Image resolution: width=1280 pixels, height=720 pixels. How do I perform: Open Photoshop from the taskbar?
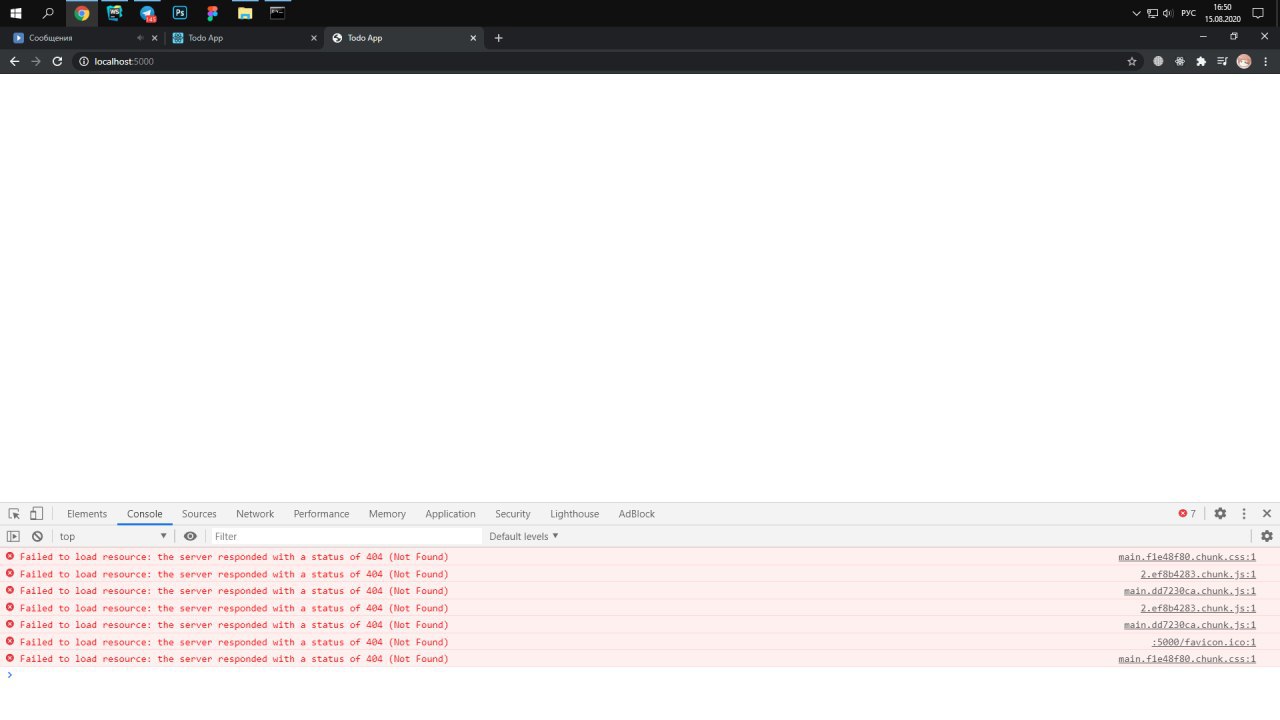click(180, 13)
